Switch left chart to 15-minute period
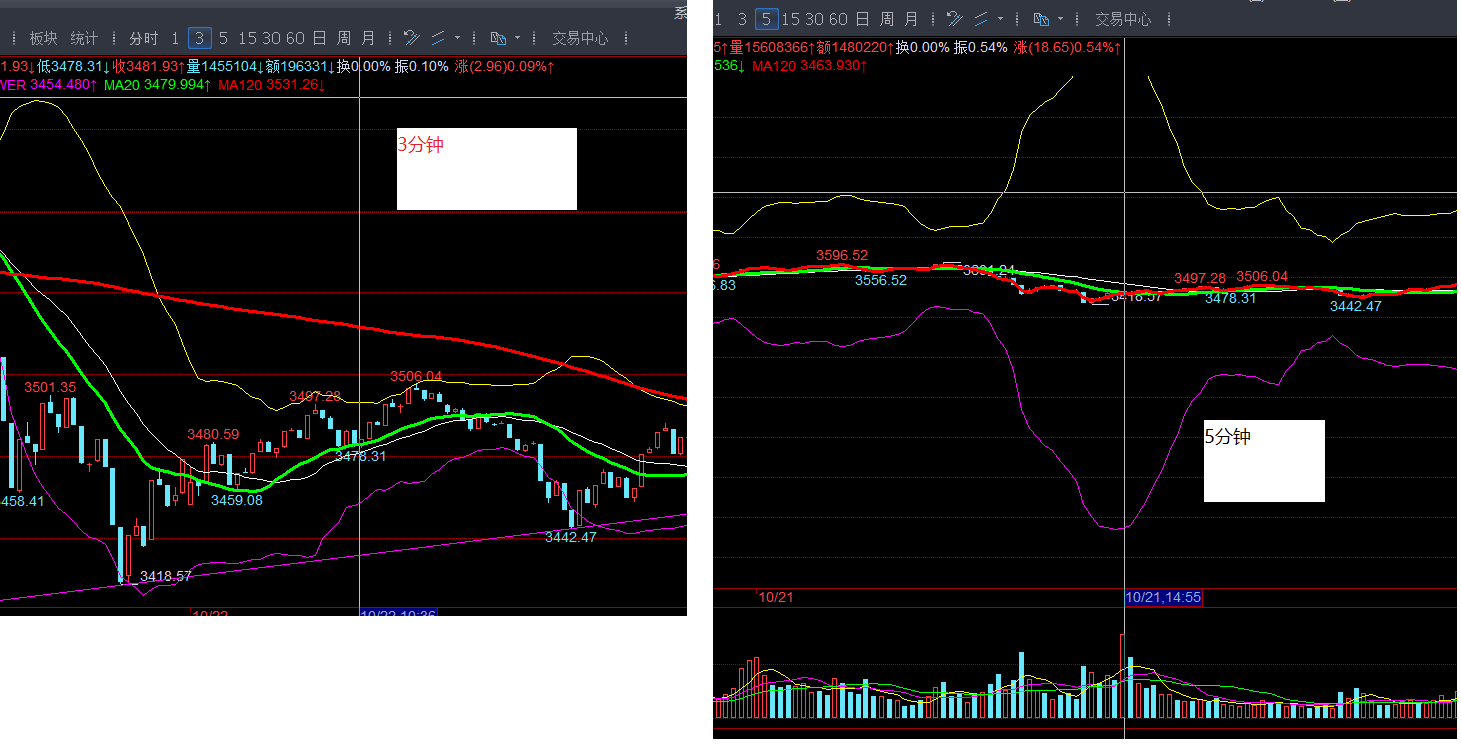Viewport: 1461px width, 747px height. point(246,38)
